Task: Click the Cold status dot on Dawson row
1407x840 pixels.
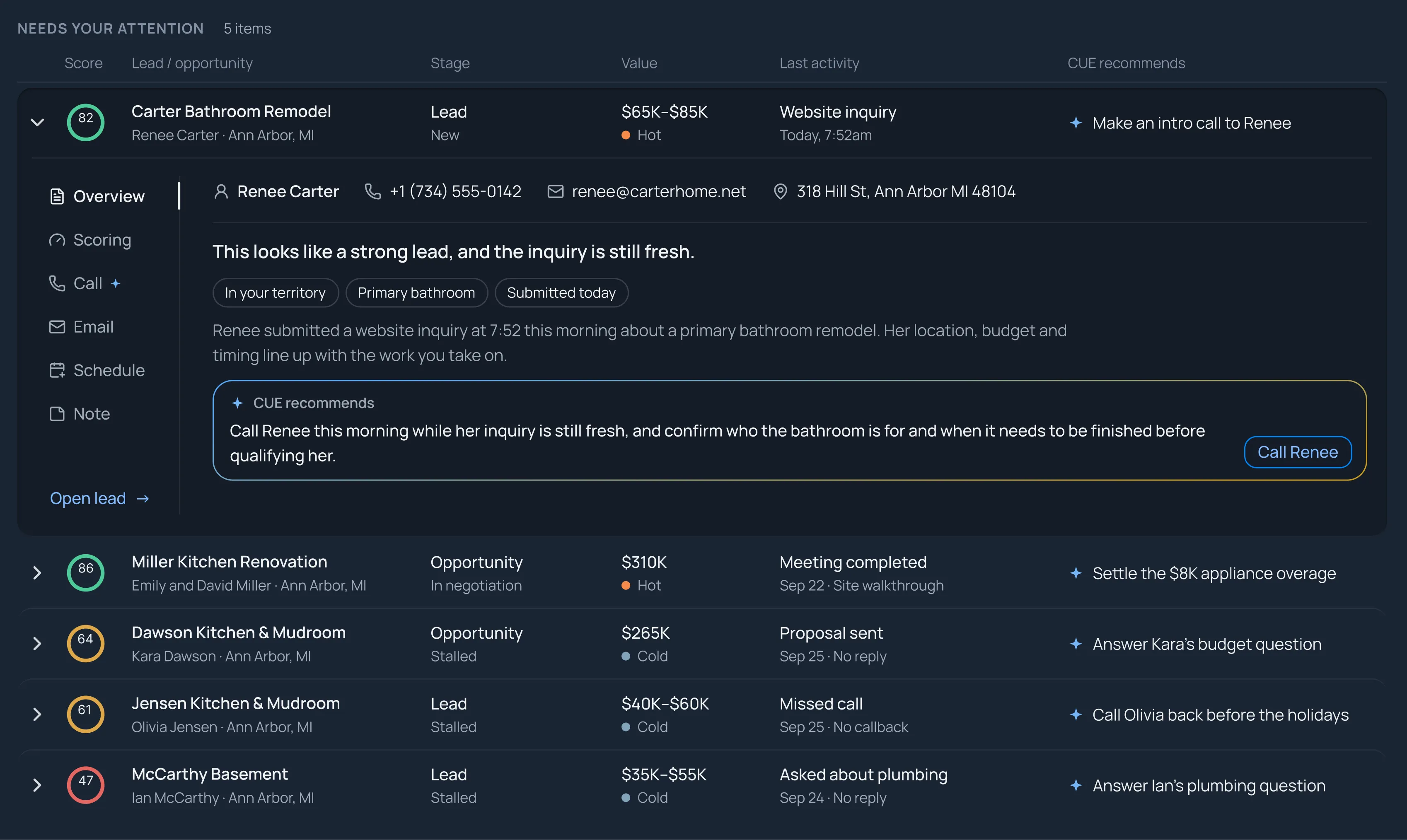Action: point(626,656)
